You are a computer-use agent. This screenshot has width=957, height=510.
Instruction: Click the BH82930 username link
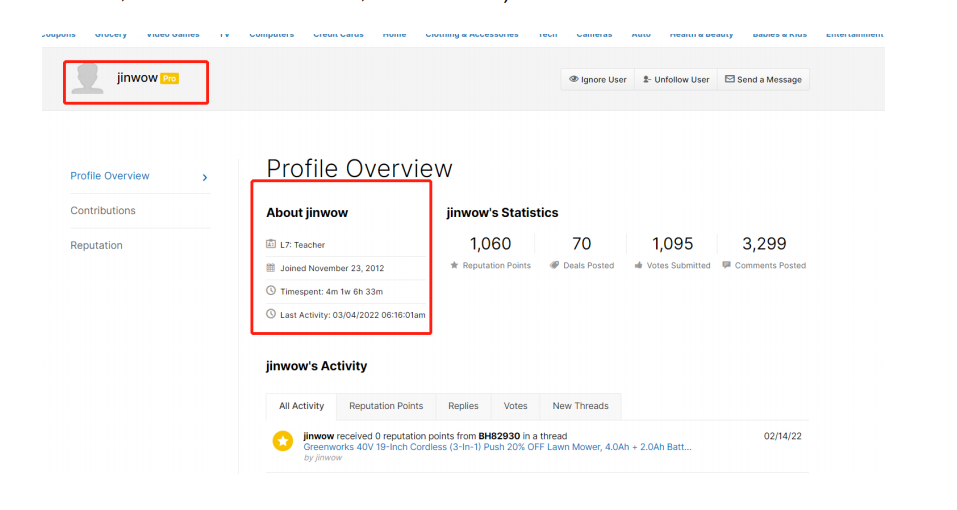499,436
